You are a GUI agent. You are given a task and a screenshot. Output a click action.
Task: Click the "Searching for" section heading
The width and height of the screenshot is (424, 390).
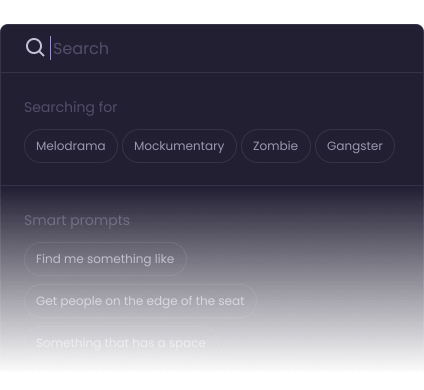[x=71, y=107]
